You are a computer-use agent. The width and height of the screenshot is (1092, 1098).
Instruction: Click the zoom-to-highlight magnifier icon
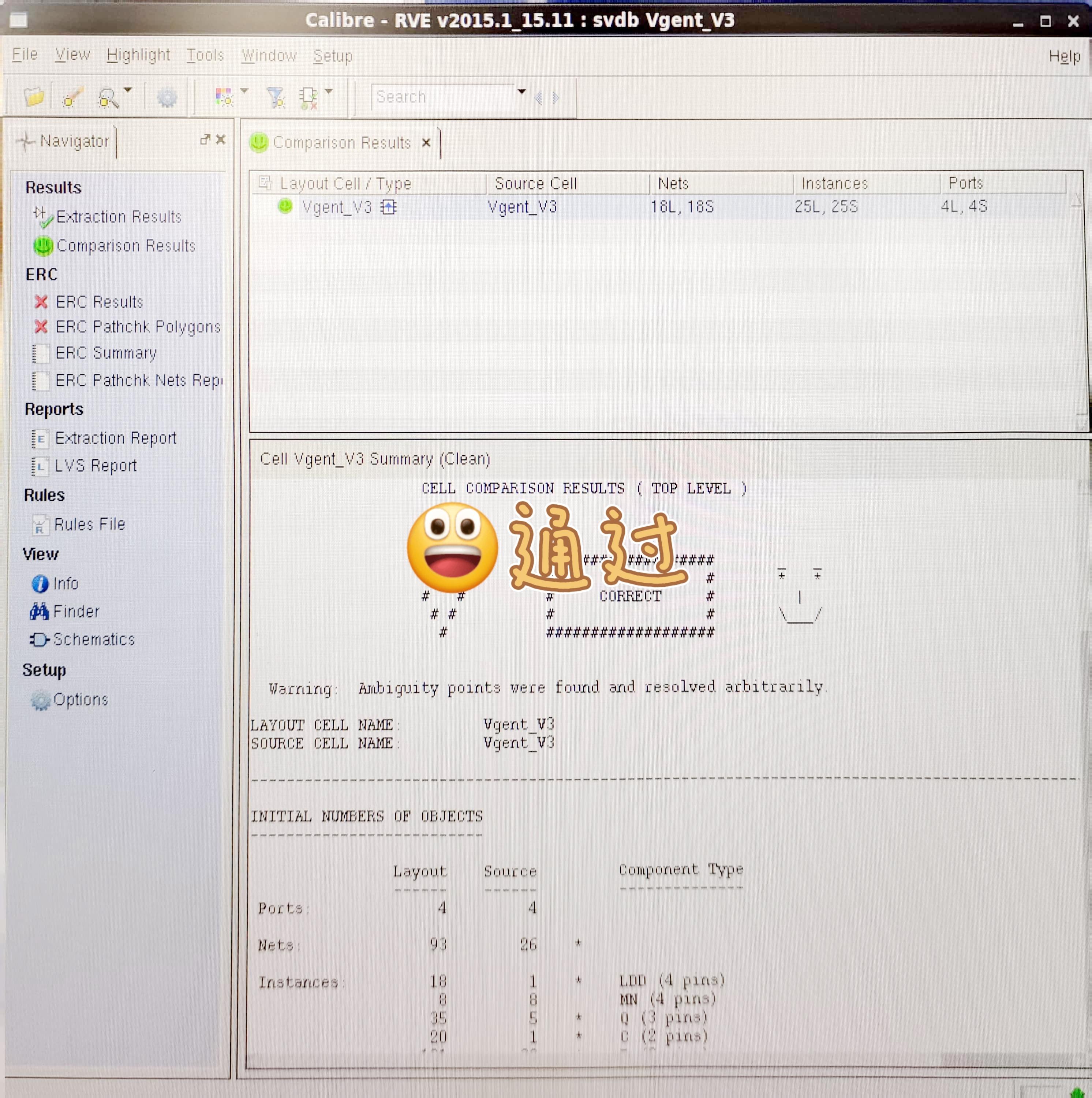coord(107,98)
